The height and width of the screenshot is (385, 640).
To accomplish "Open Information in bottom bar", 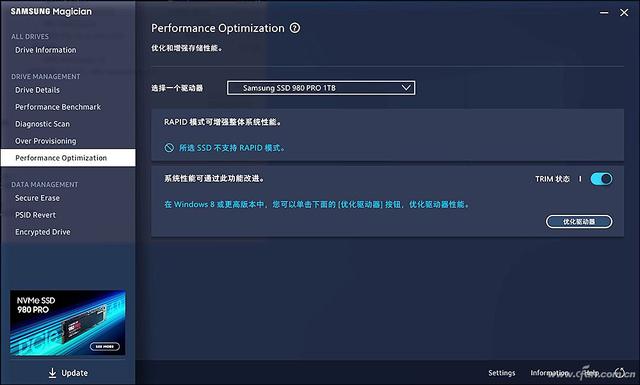I will click(549, 373).
